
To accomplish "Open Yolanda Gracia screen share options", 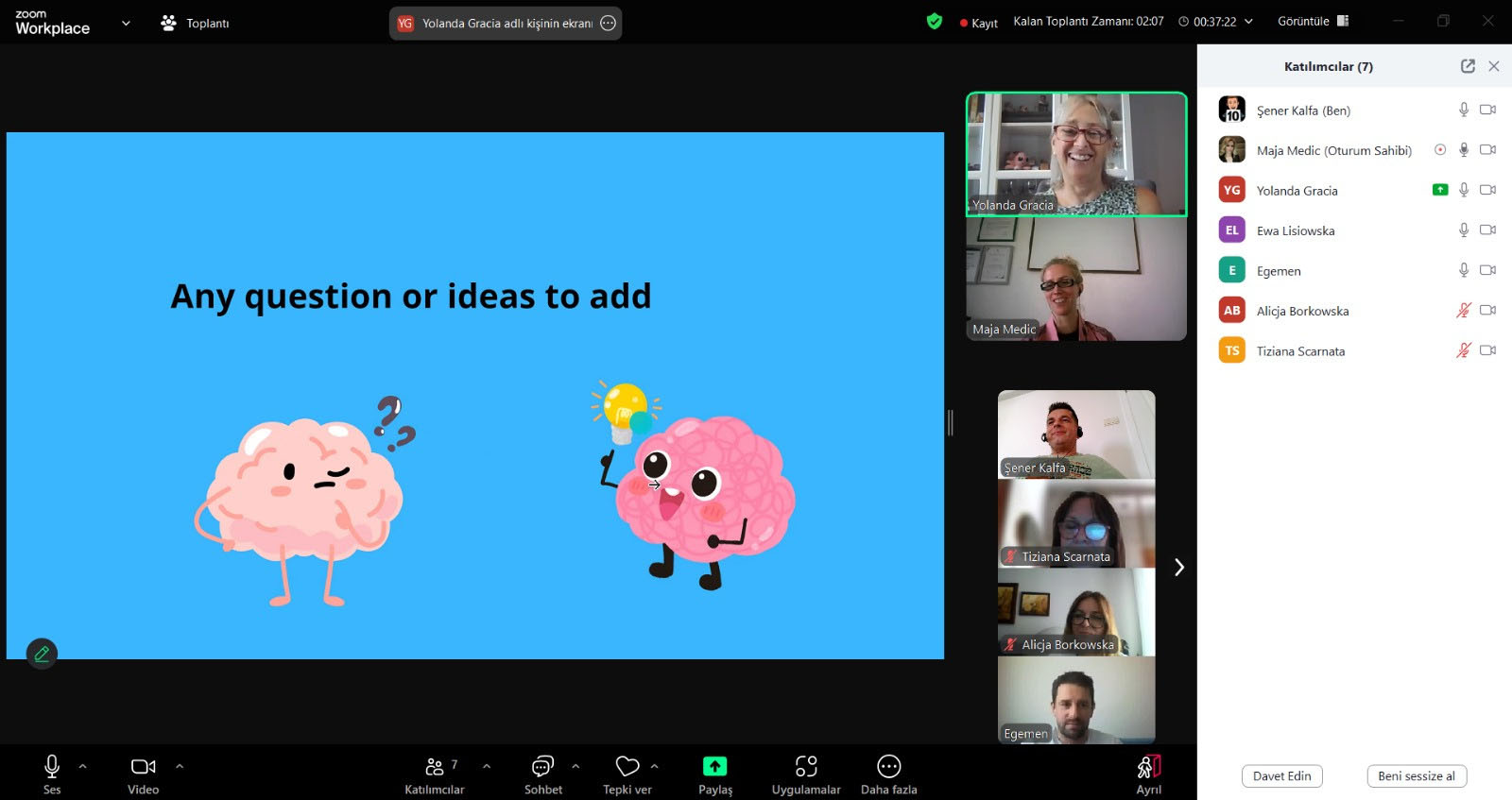I will tap(609, 24).
